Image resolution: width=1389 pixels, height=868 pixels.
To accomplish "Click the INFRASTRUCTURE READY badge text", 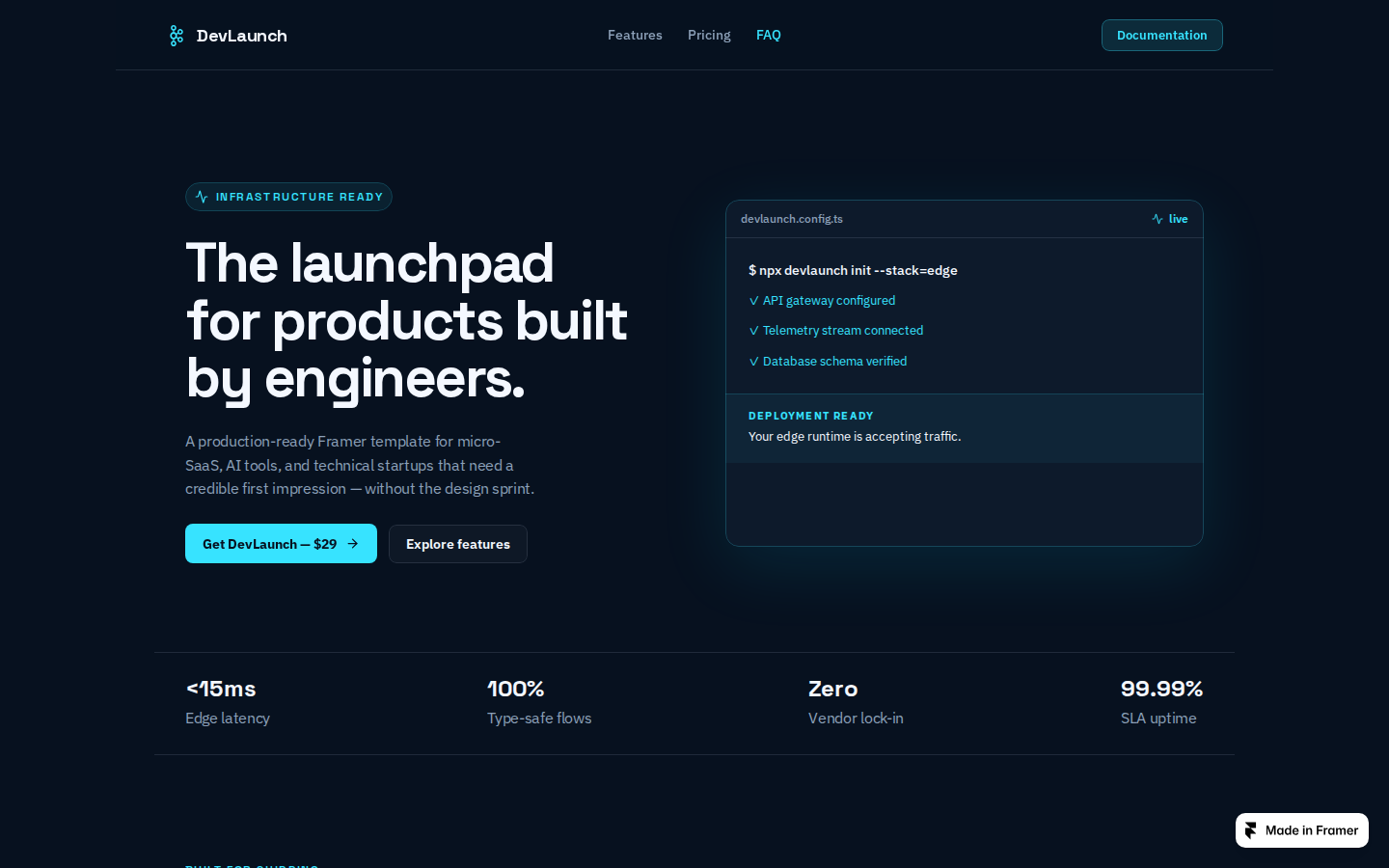I will [299, 197].
